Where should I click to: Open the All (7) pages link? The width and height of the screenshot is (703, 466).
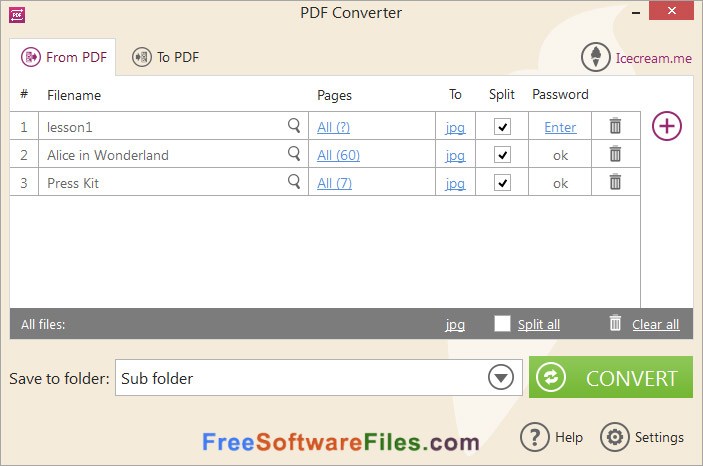pyautogui.click(x=334, y=183)
